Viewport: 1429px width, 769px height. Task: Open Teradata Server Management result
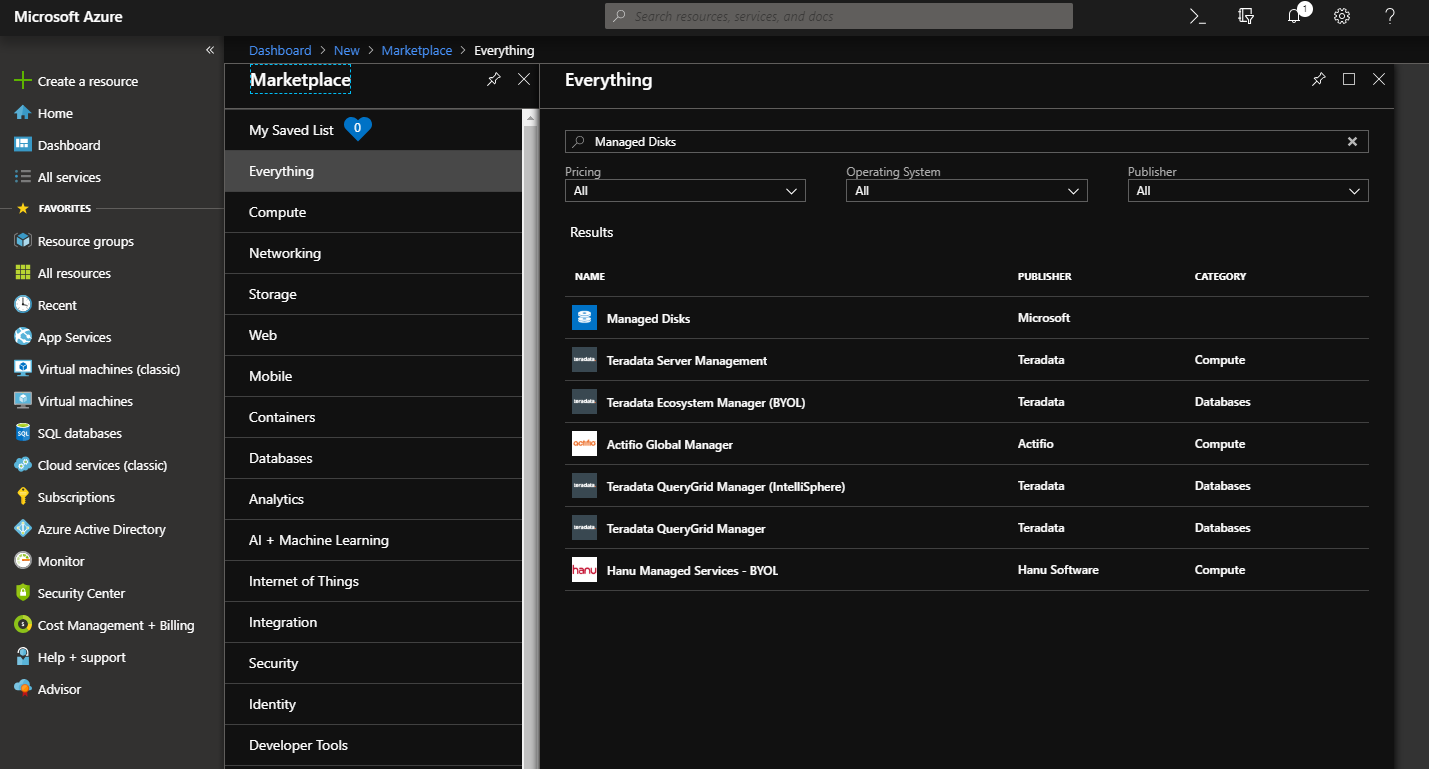pos(967,360)
